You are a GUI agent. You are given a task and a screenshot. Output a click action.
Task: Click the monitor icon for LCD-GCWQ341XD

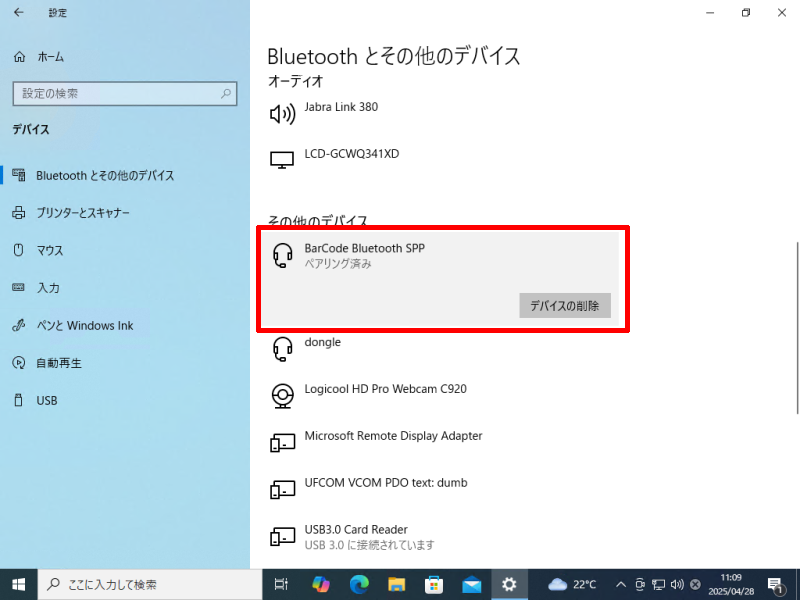pyautogui.click(x=282, y=160)
